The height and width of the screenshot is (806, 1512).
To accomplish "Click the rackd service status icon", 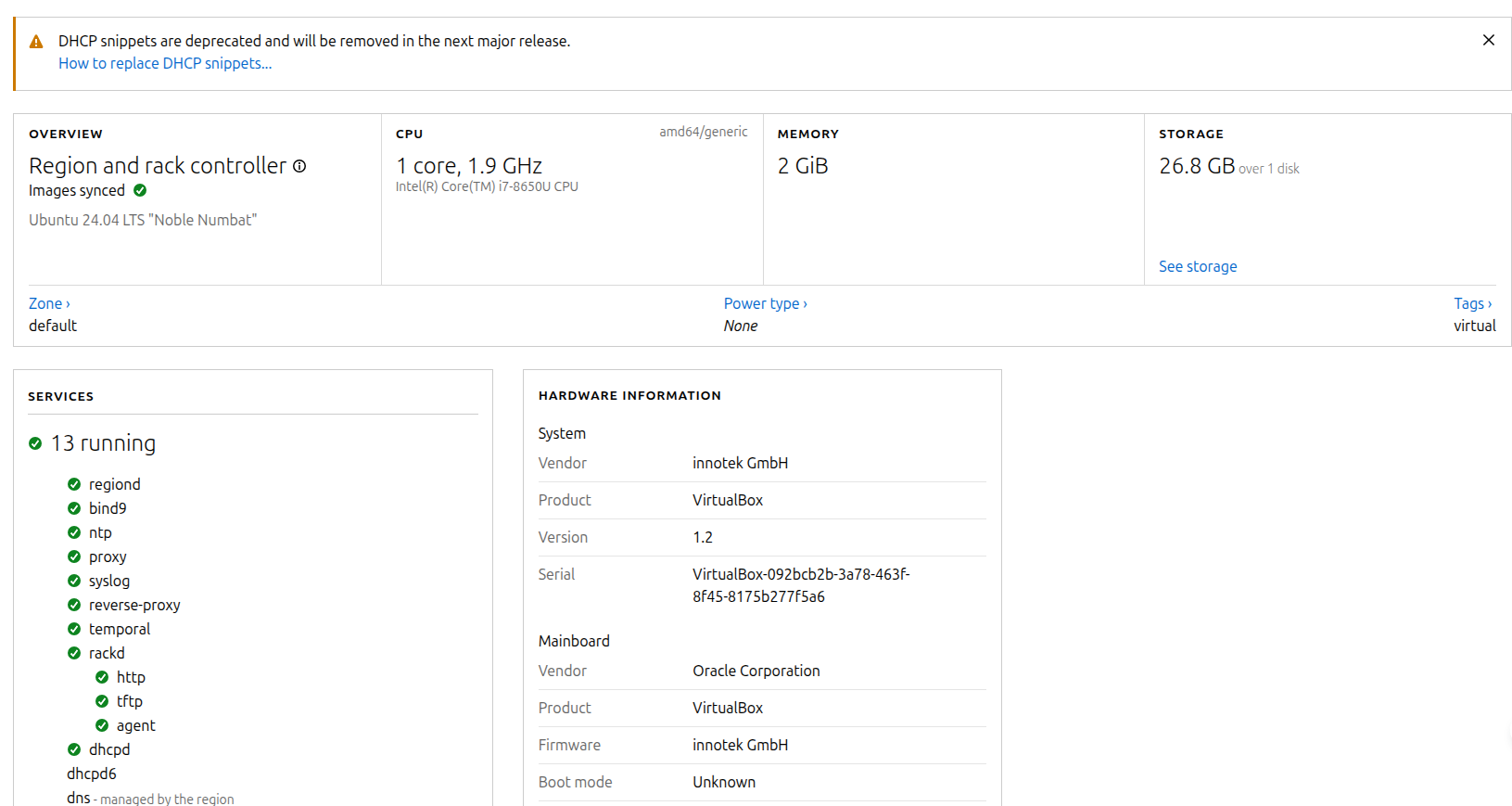I will coord(74,653).
